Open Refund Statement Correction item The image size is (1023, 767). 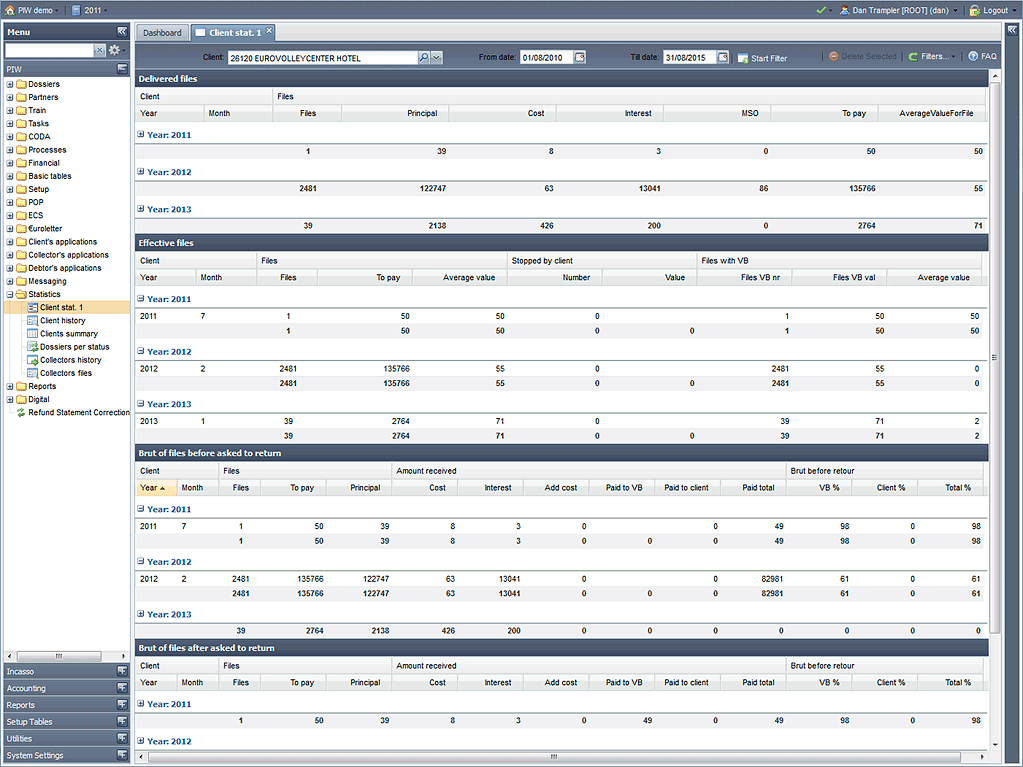click(x=78, y=412)
